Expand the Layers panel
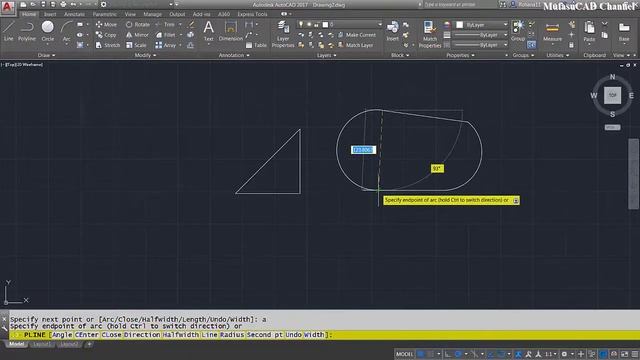The image size is (640, 360). pos(327,55)
